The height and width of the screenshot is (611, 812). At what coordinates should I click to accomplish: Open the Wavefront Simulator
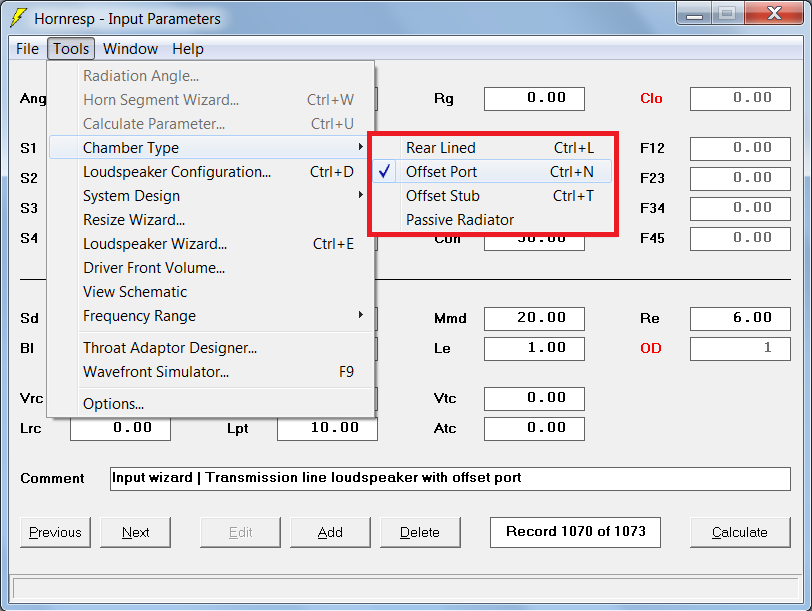pos(211,372)
